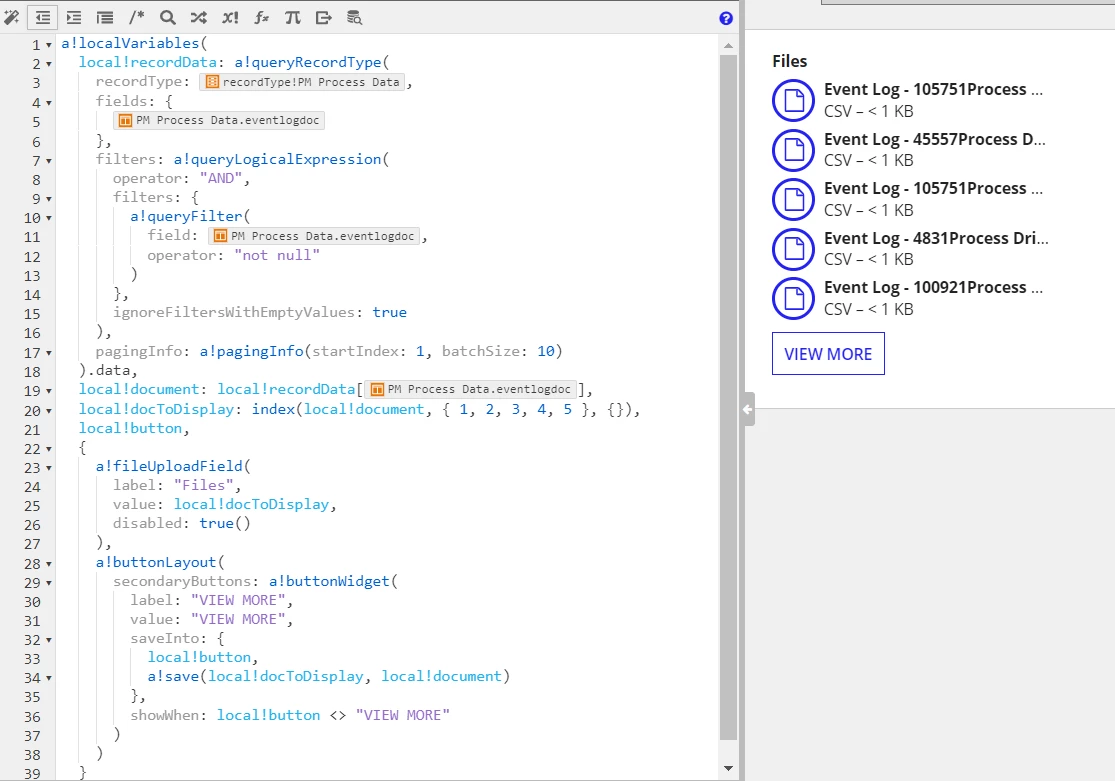Click the "AND" operator string on line 8
Image resolution: width=1115 pixels, height=781 pixels.
(x=221, y=178)
